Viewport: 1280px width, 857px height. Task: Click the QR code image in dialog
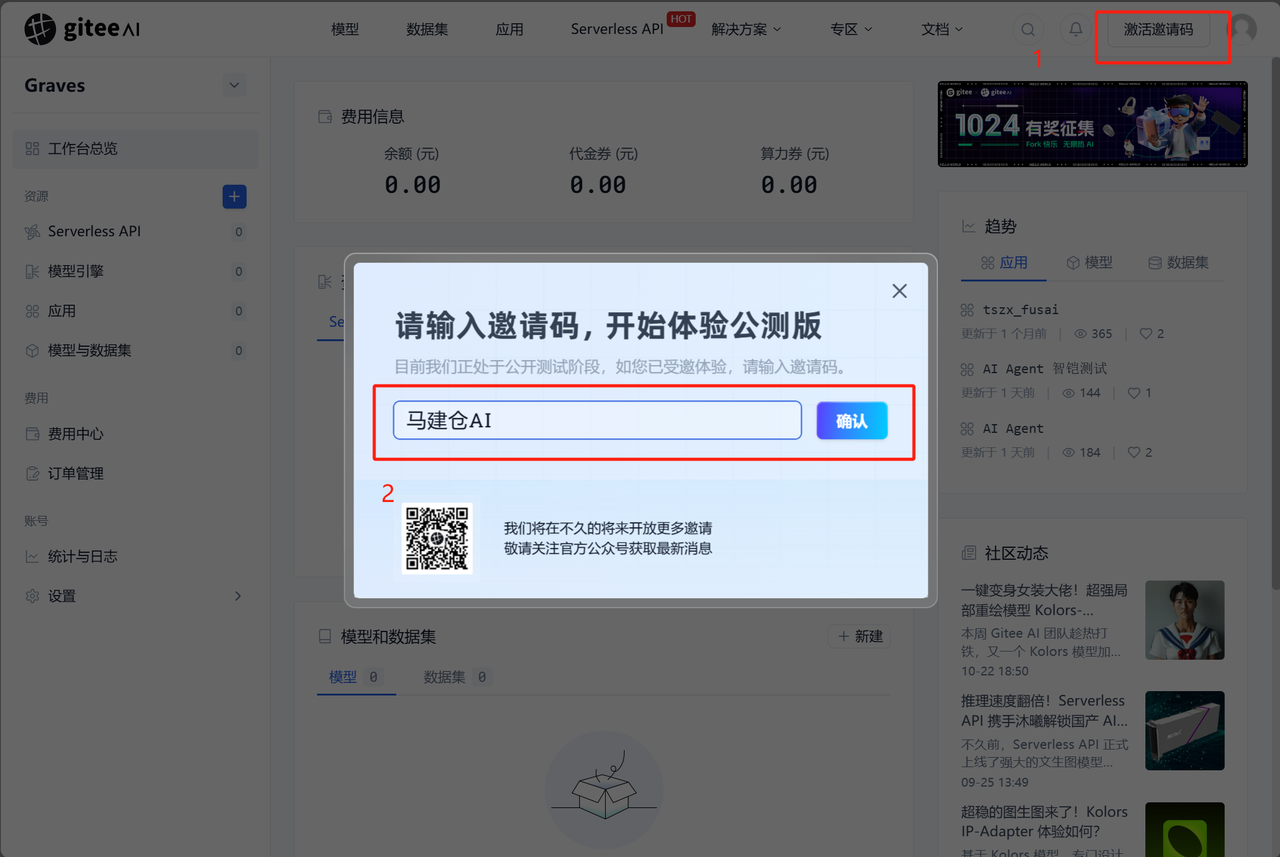437,538
